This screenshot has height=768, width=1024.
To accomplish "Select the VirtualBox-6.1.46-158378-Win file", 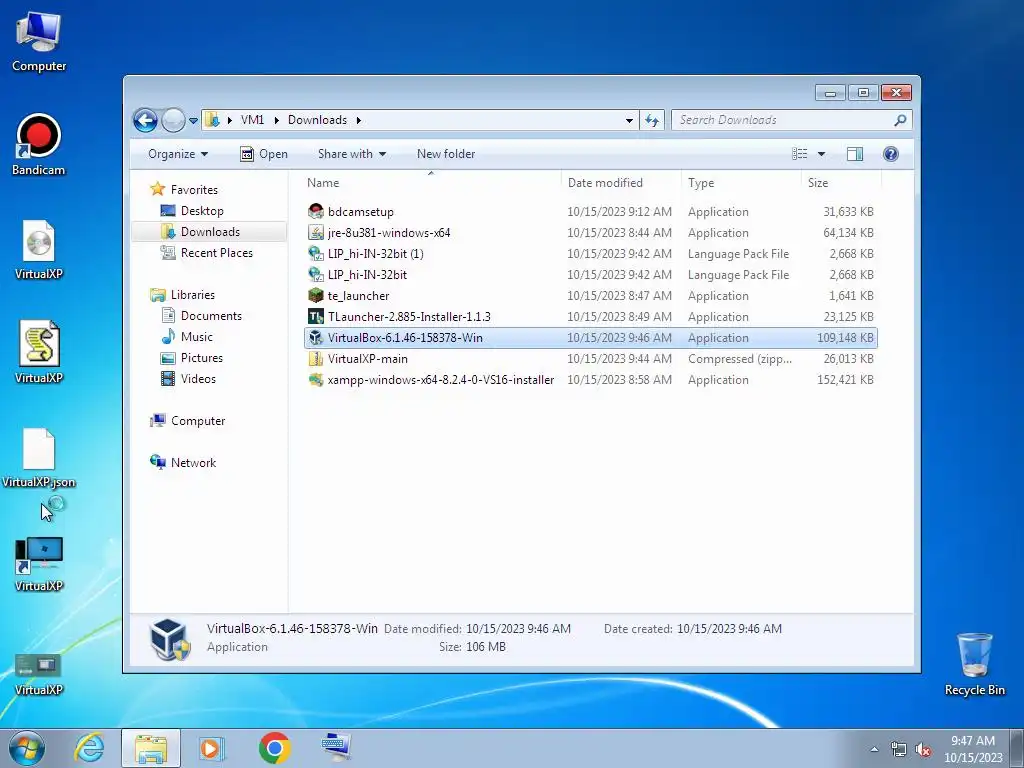I will click(x=590, y=338).
